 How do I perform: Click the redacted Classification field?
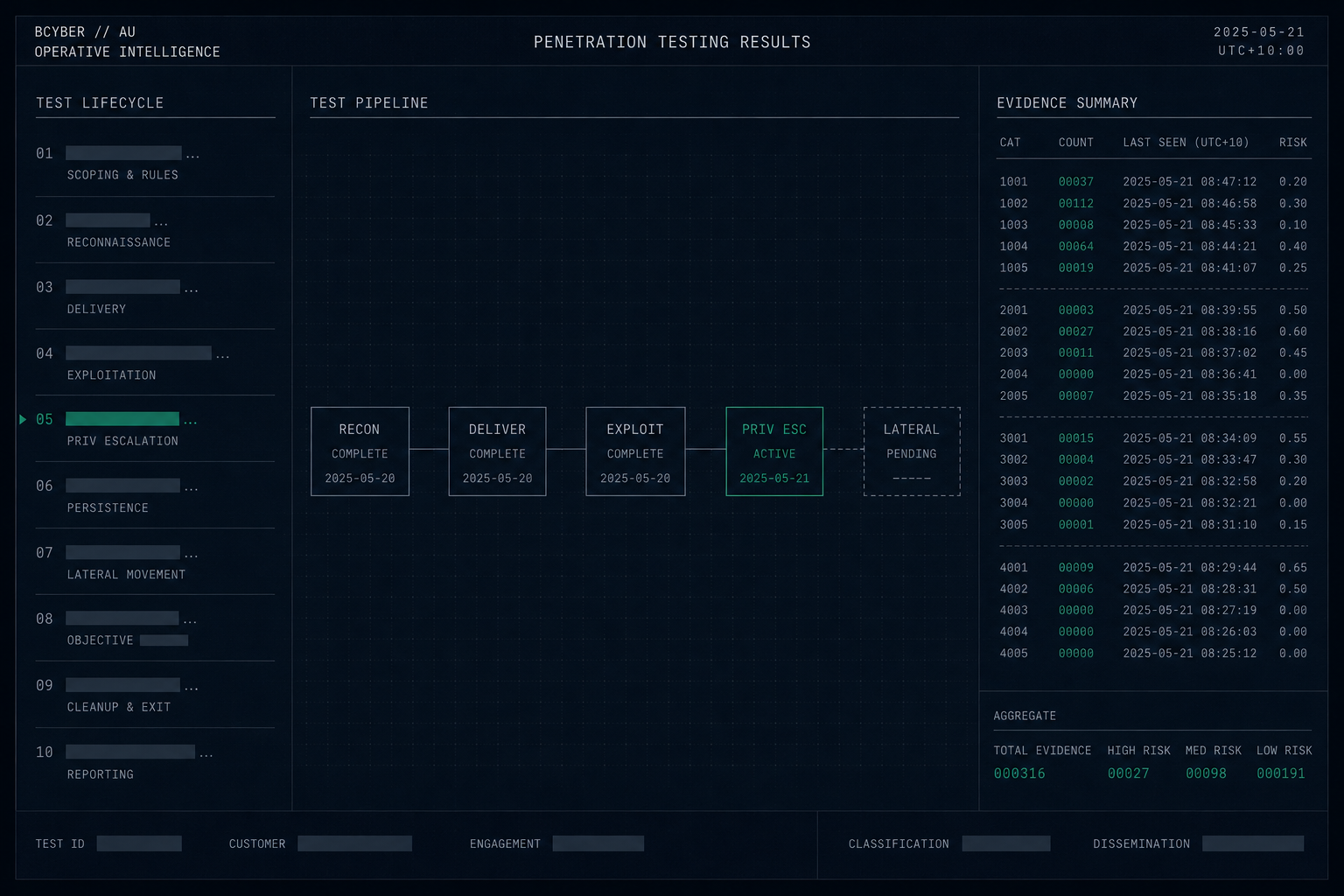pos(1006,843)
